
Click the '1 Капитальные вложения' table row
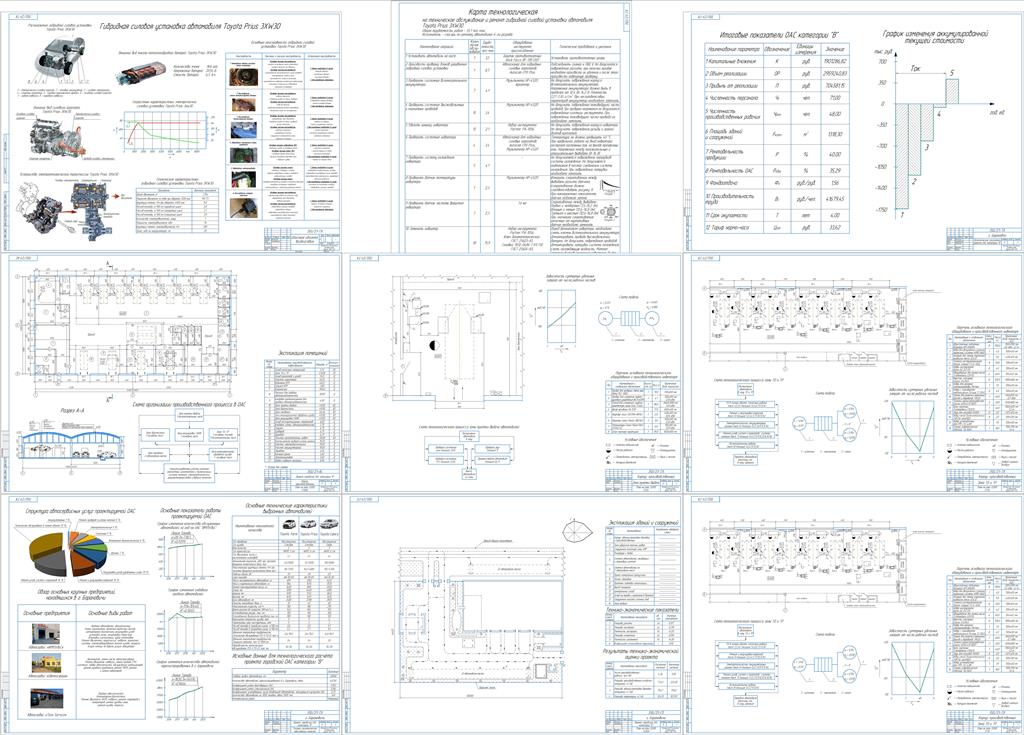coord(776,60)
